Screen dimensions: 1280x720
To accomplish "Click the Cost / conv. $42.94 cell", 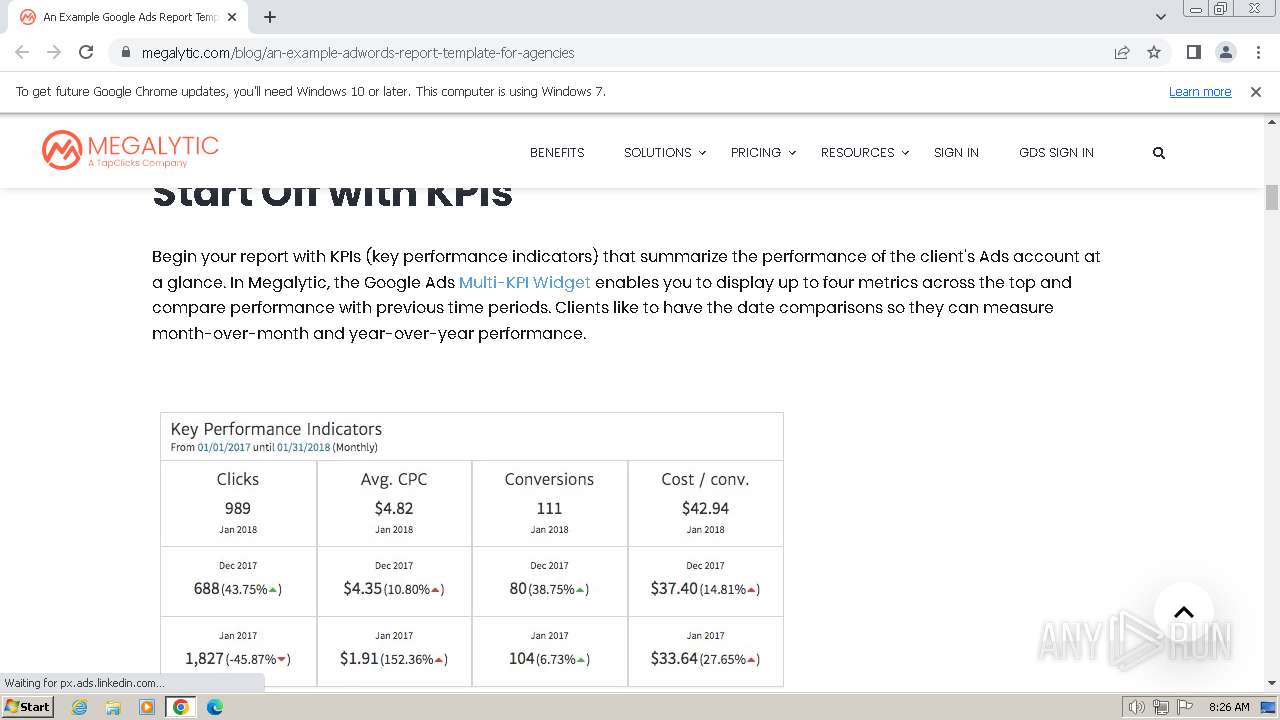I will click(705, 503).
